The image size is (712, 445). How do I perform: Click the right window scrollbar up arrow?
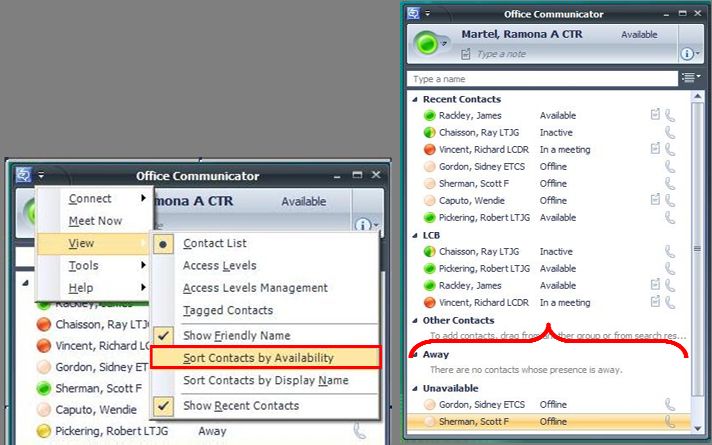pyautogui.click(x=697, y=97)
